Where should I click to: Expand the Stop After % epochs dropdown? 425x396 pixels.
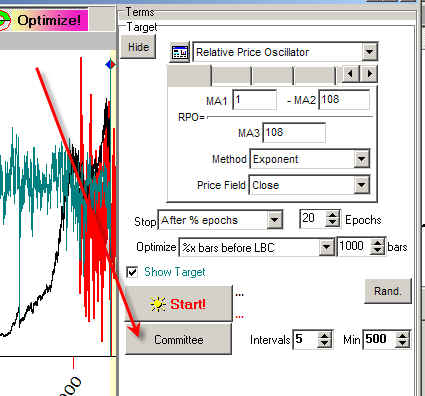274,220
